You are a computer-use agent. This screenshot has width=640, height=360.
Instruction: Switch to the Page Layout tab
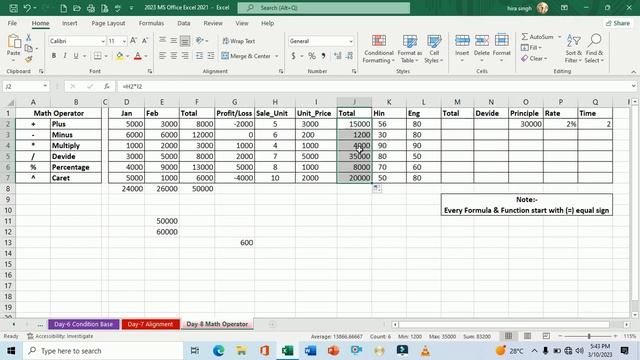point(108,23)
